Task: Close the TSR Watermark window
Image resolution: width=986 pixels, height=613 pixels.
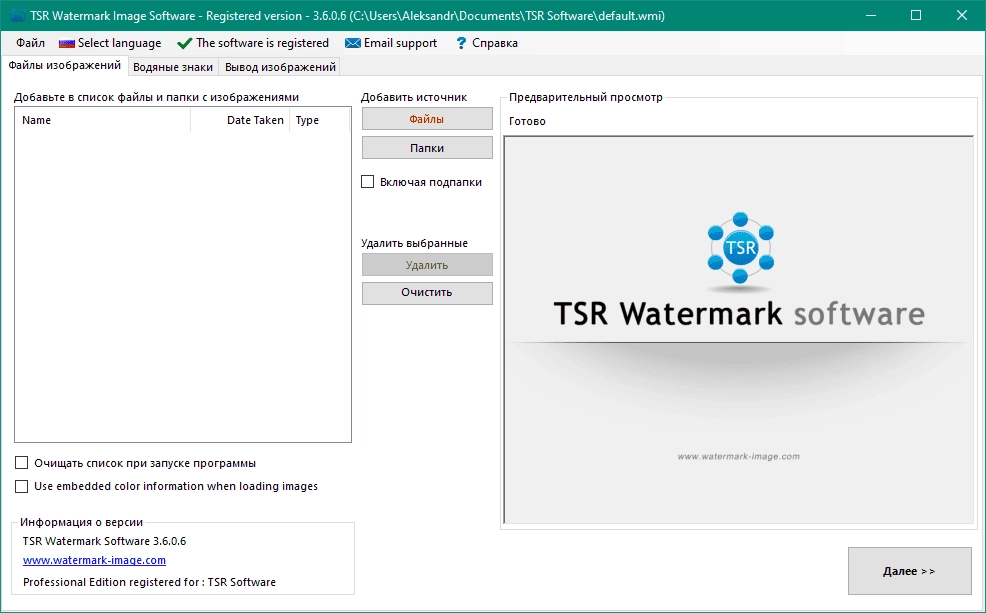Action: point(962,15)
